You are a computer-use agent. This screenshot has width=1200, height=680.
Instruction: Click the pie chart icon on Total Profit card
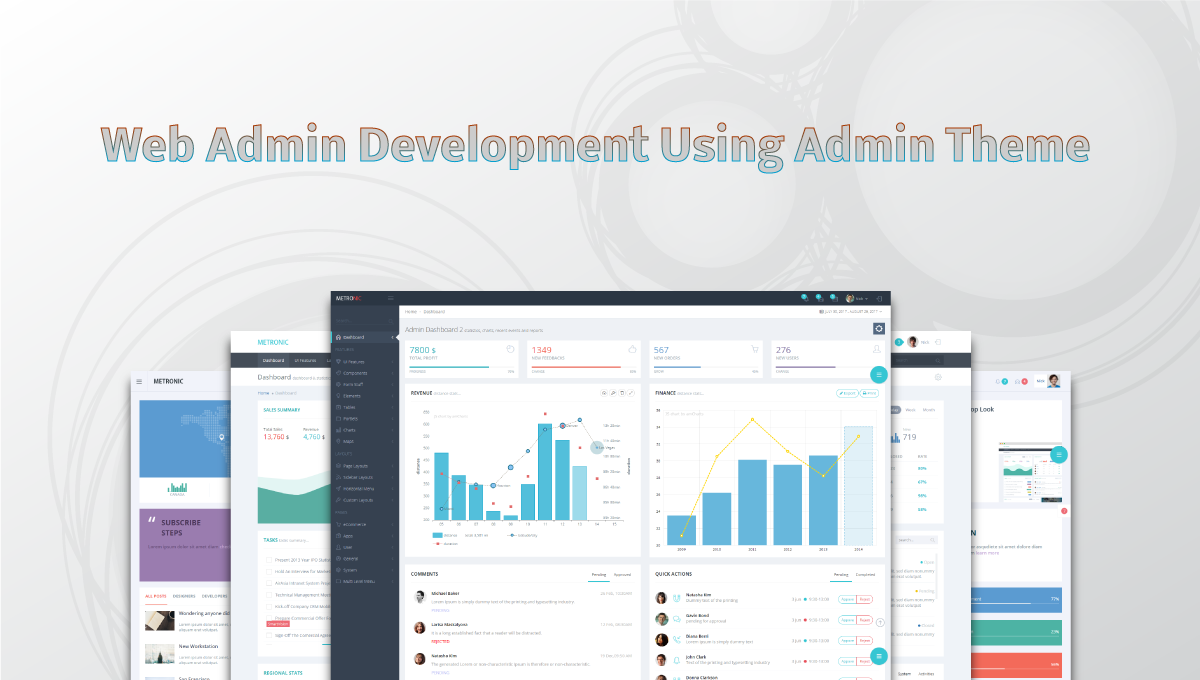(510, 349)
